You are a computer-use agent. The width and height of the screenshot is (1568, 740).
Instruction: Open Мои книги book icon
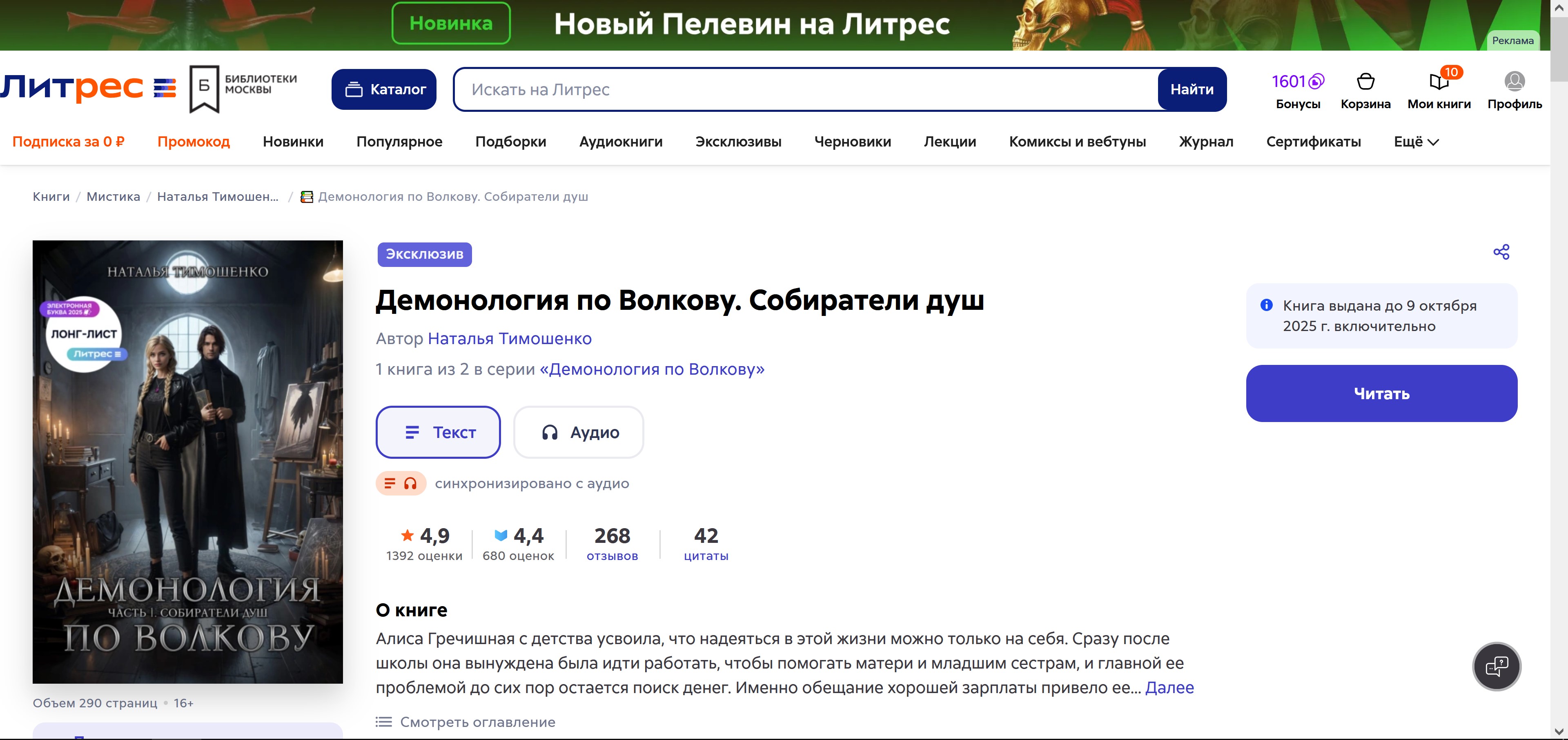[1438, 82]
